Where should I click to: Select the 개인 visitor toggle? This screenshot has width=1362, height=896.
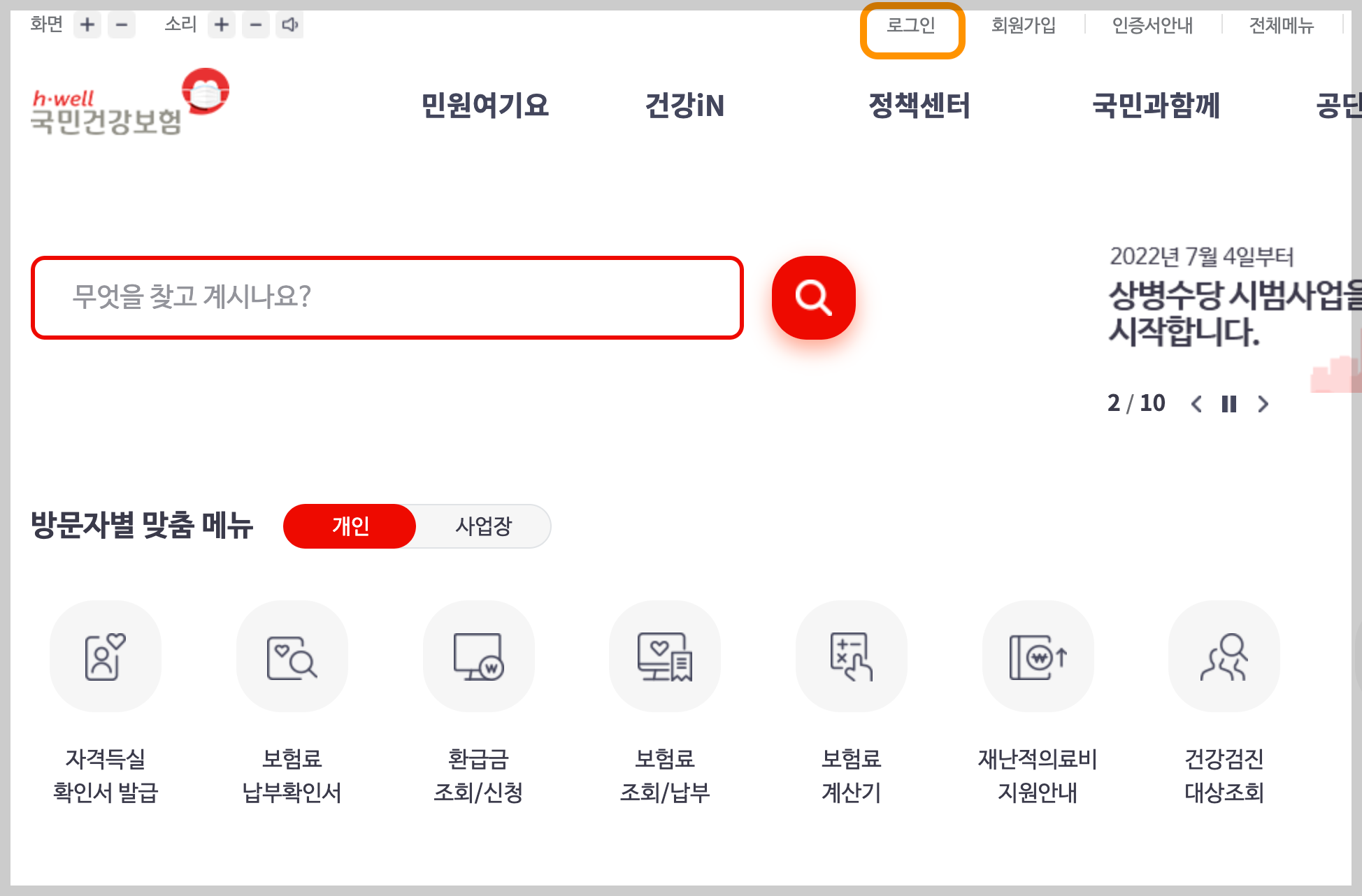350,526
